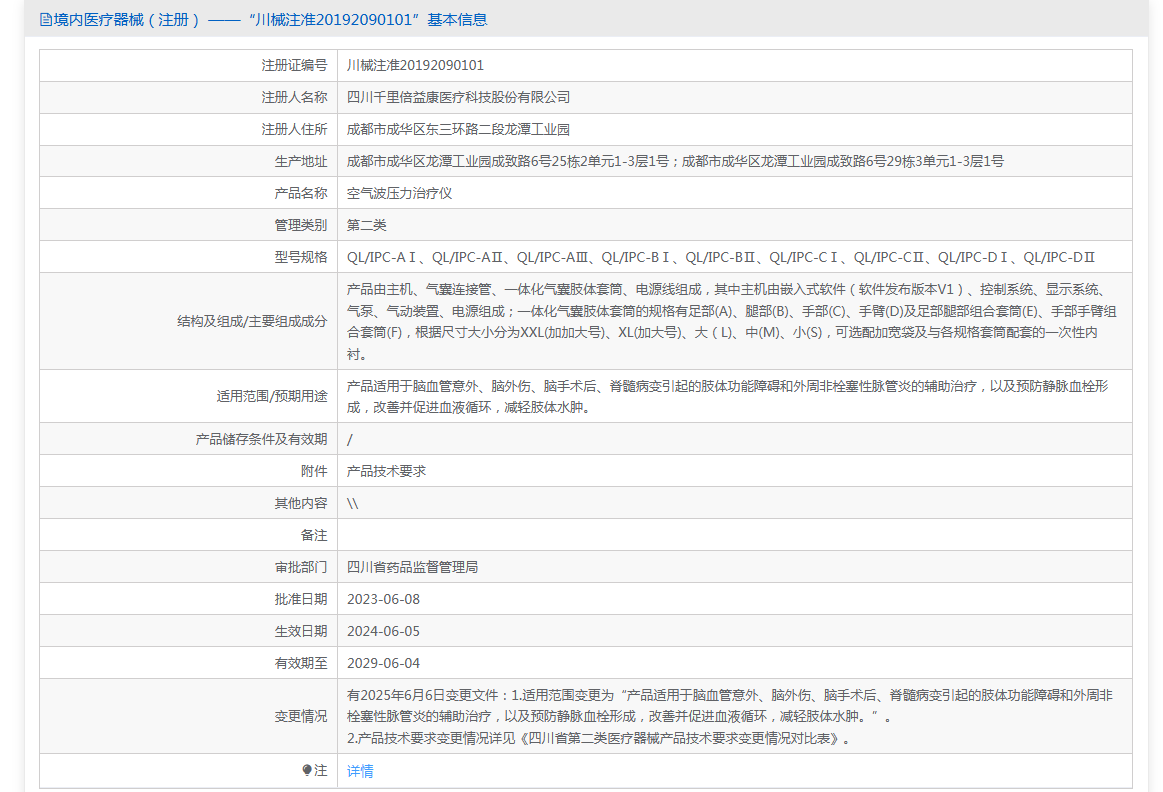Click the 生效日期 label cell
The width and height of the screenshot is (1163, 792).
(188, 631)
